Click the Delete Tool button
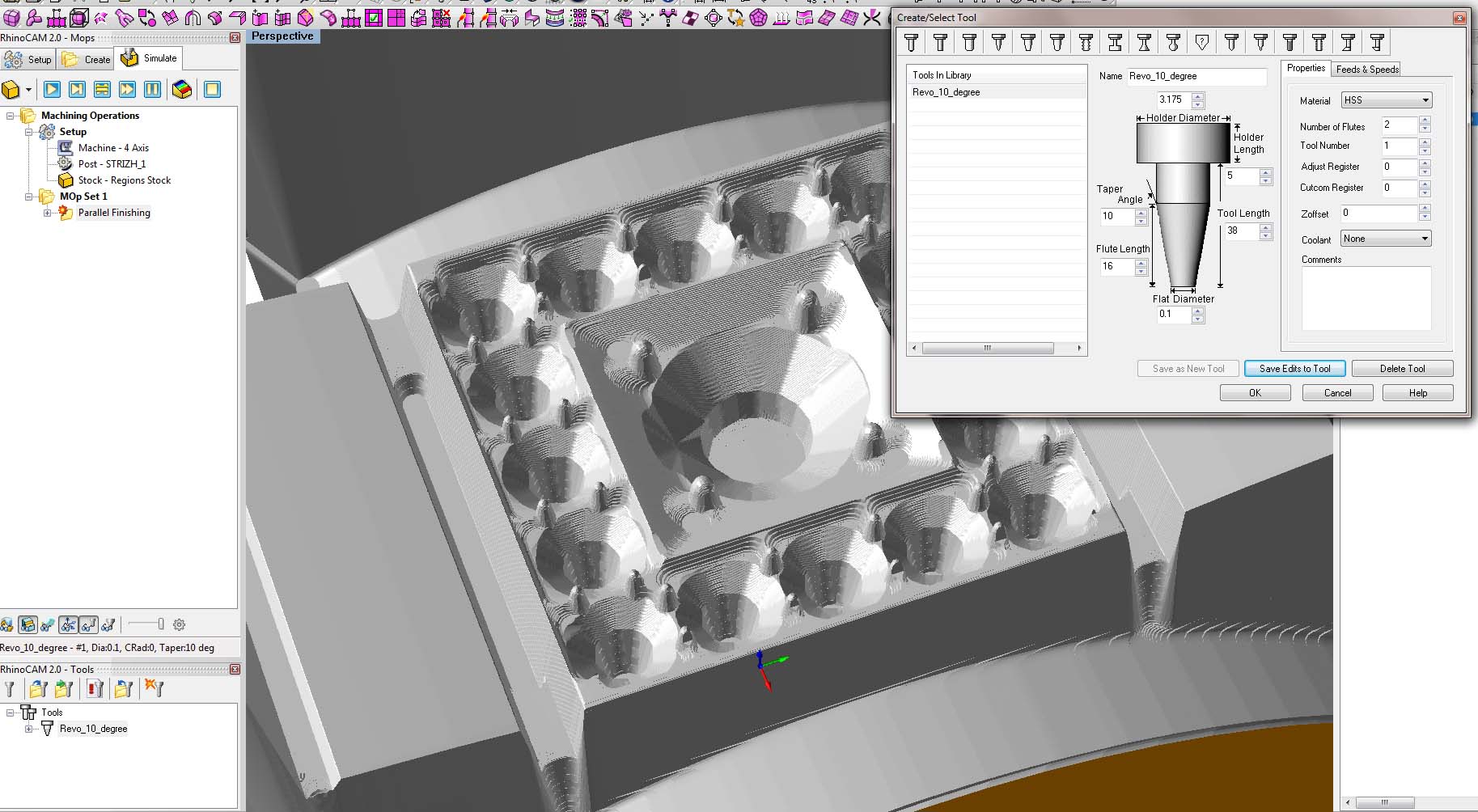The height and width of the screenshot is (812, 1478). point(1402,369)
